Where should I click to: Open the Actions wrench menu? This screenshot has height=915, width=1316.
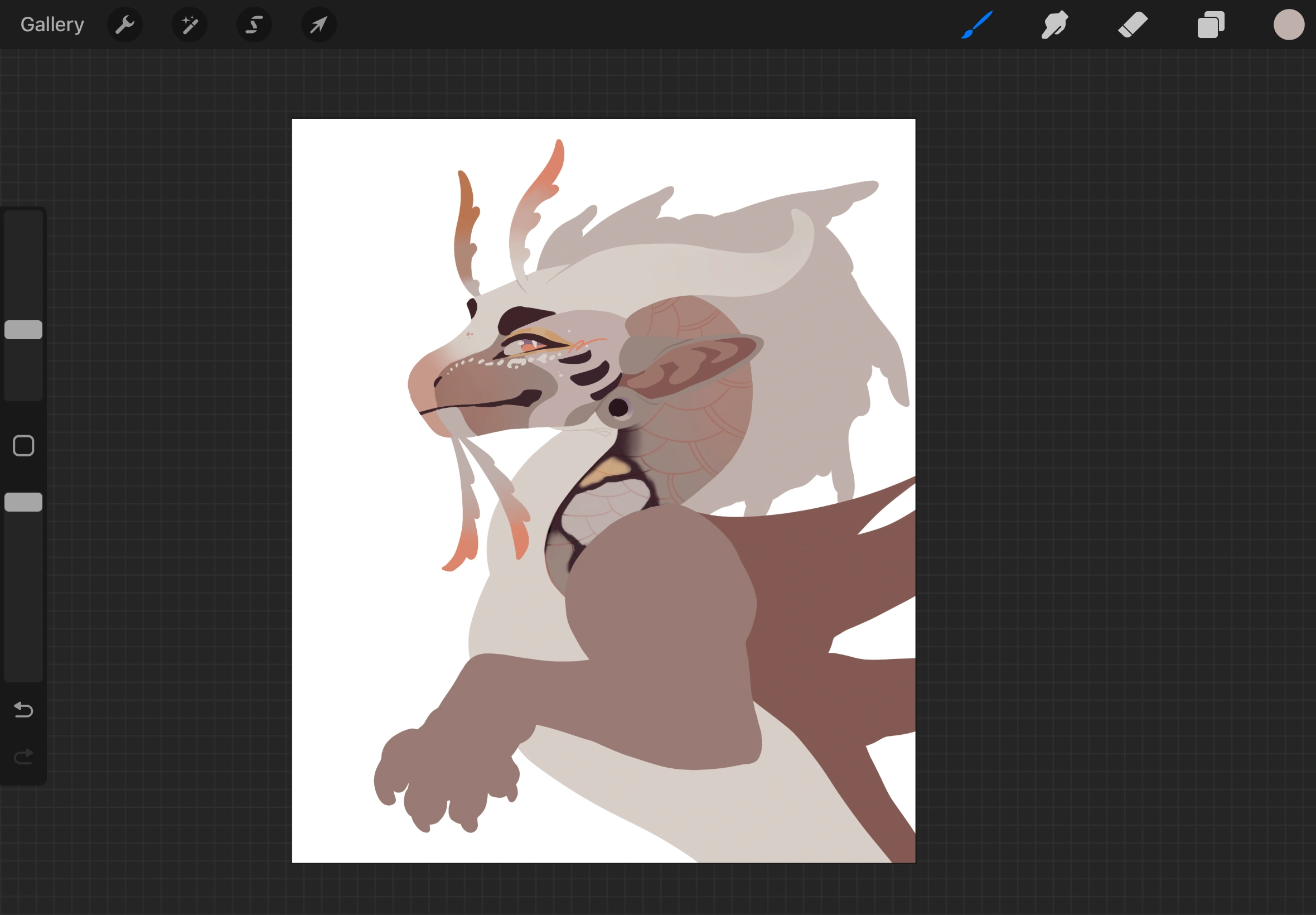(124, 25)
